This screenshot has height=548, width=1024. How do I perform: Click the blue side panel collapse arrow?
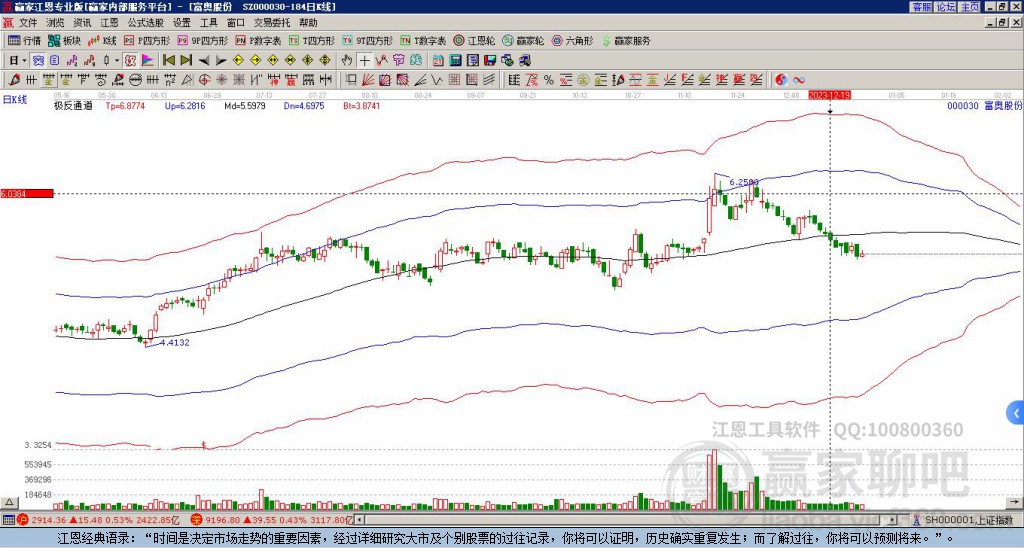1016,413
